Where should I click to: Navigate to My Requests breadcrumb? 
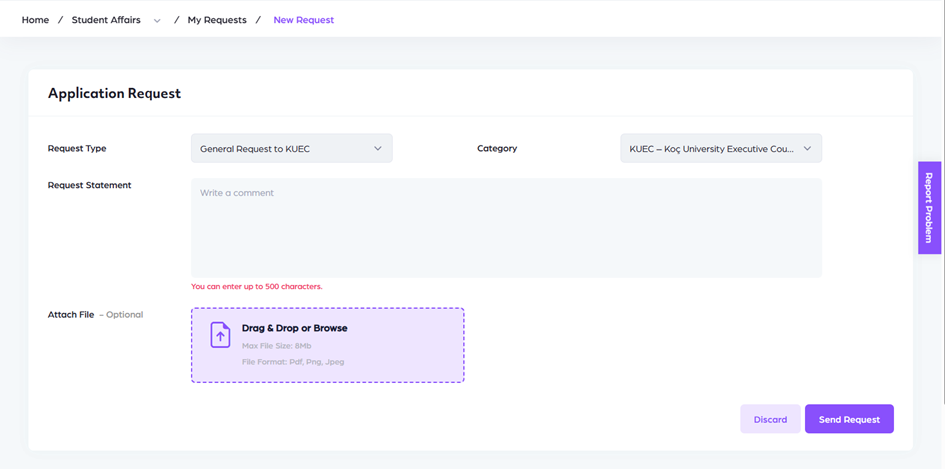tap(217, 20)
